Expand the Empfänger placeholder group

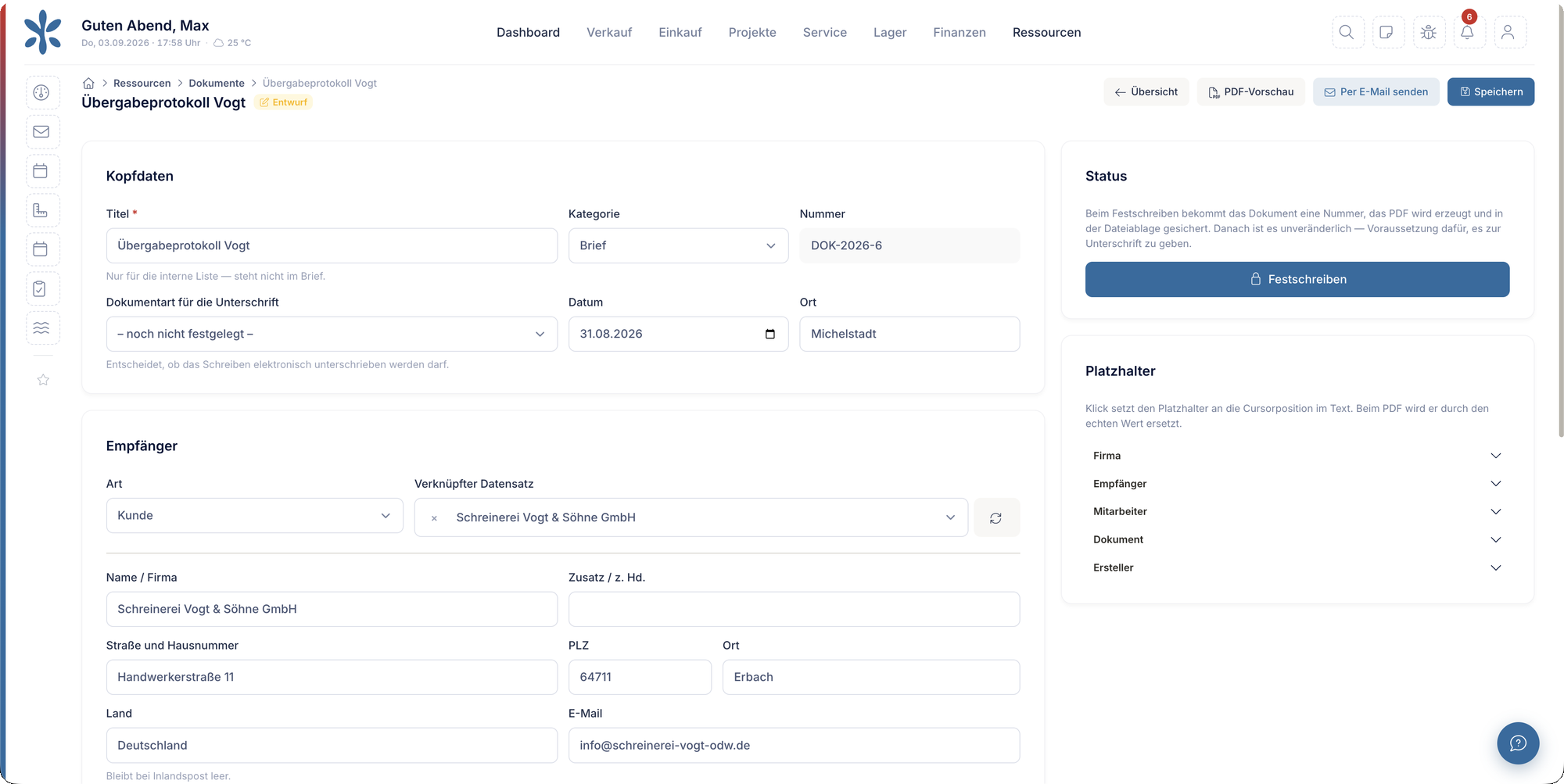1297,484
